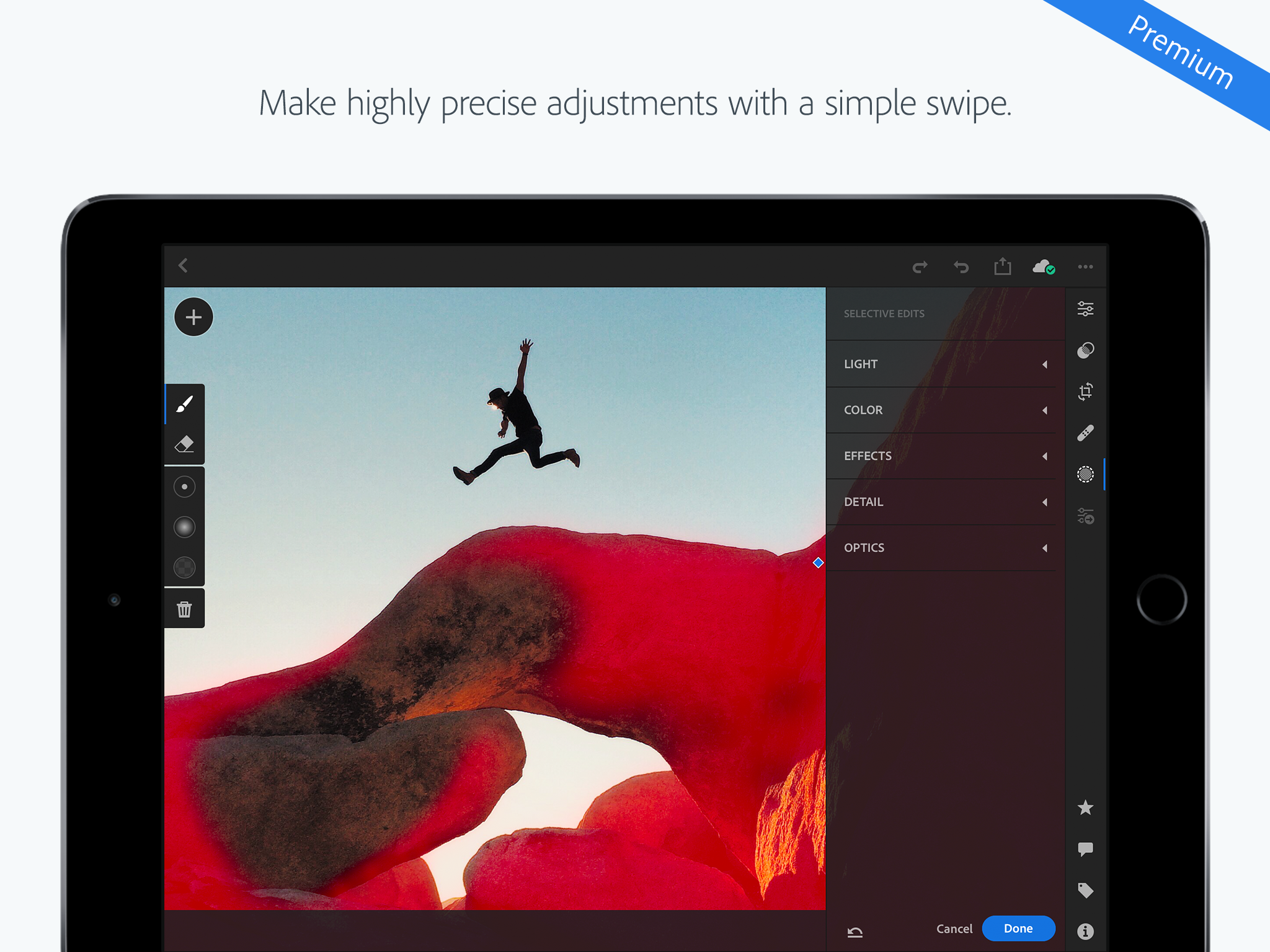Select the eraser tool
The height and width of the screenshot is (952, 1270).
coord(185,444)
